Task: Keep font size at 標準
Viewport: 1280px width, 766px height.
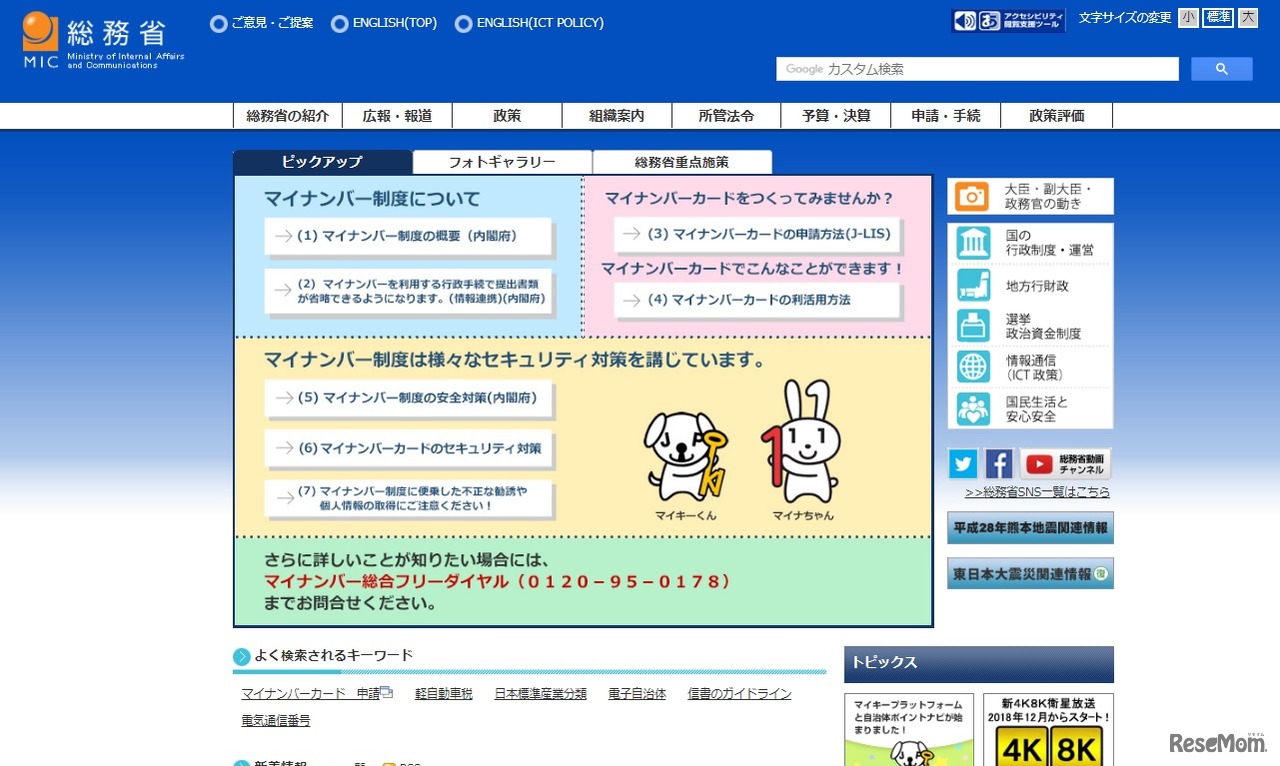Action: 1216,18
